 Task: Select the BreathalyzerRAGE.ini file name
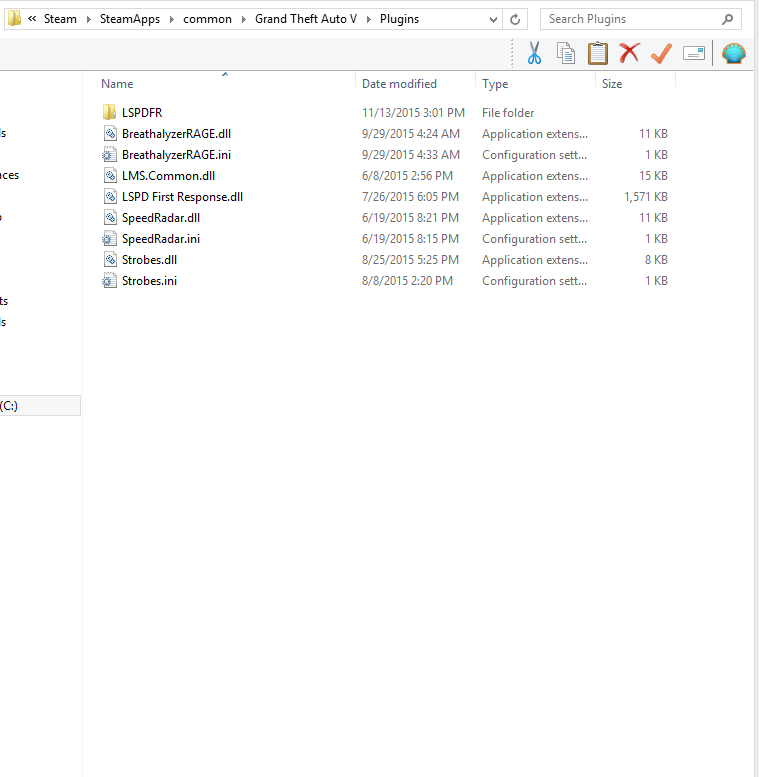pyautogui.click(x=176, y=155)
